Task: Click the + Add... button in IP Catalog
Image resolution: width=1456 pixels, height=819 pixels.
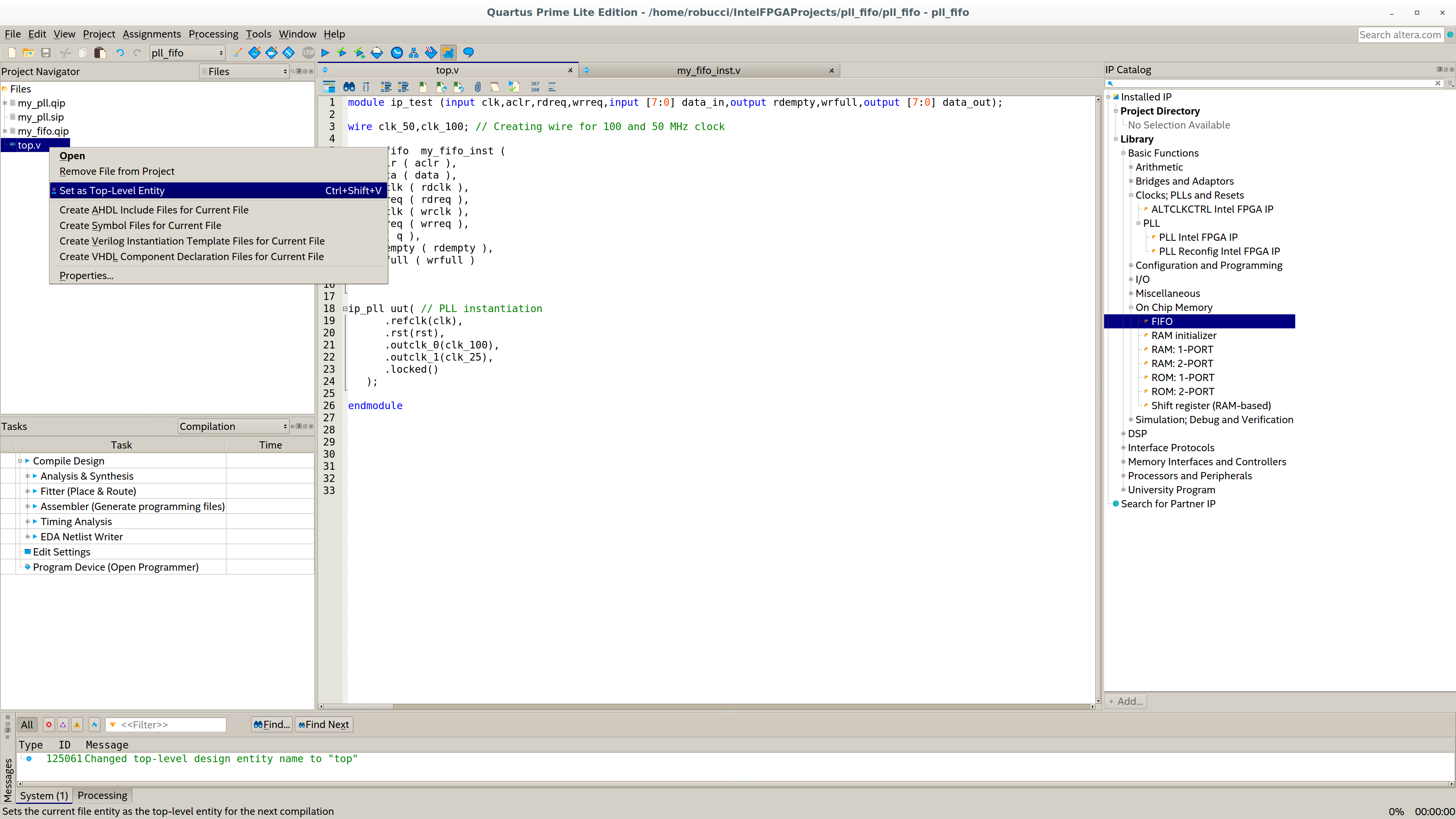Action: coord(1126,701)
